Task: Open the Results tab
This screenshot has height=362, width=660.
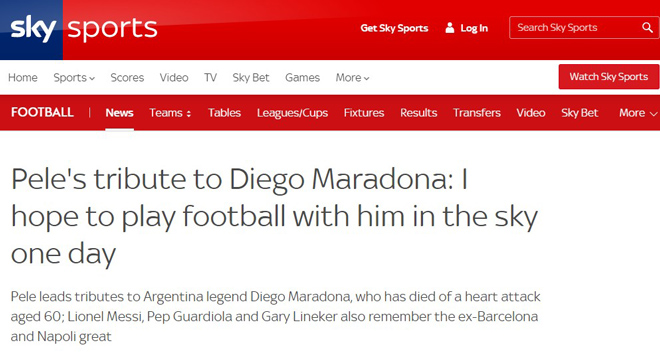Action: [418, 113]
